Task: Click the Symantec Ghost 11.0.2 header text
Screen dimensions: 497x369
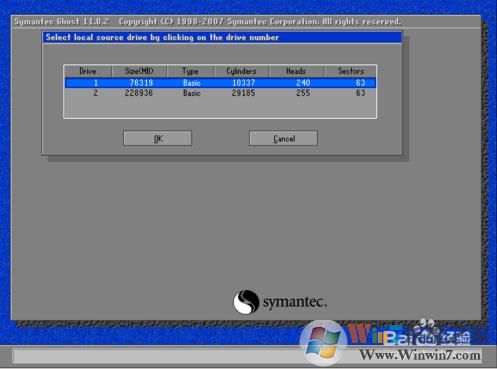Action: 61,21
